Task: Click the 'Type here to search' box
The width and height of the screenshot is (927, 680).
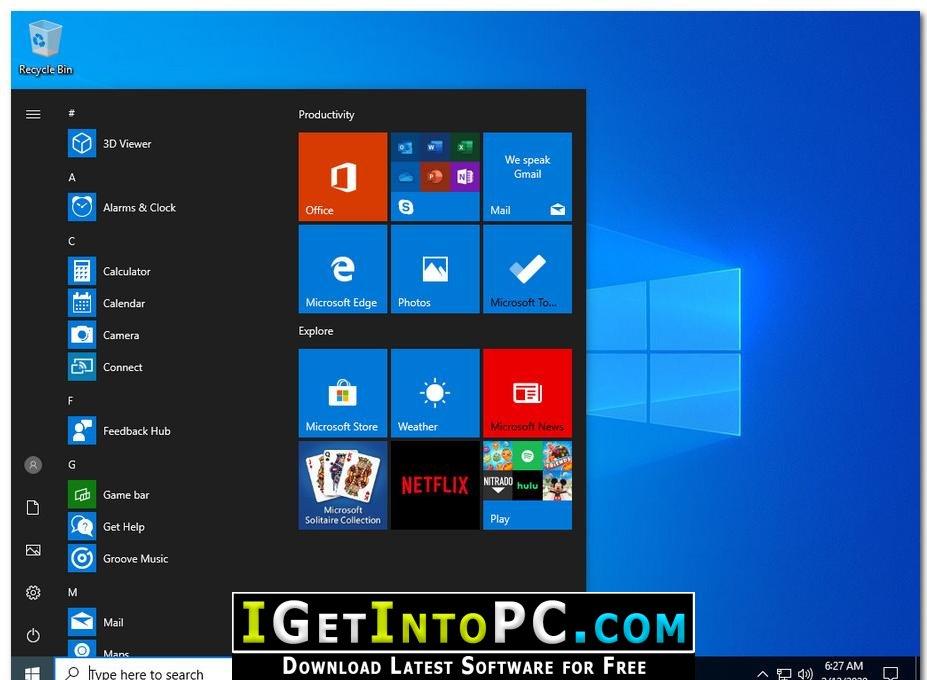Action: (144, 671)
